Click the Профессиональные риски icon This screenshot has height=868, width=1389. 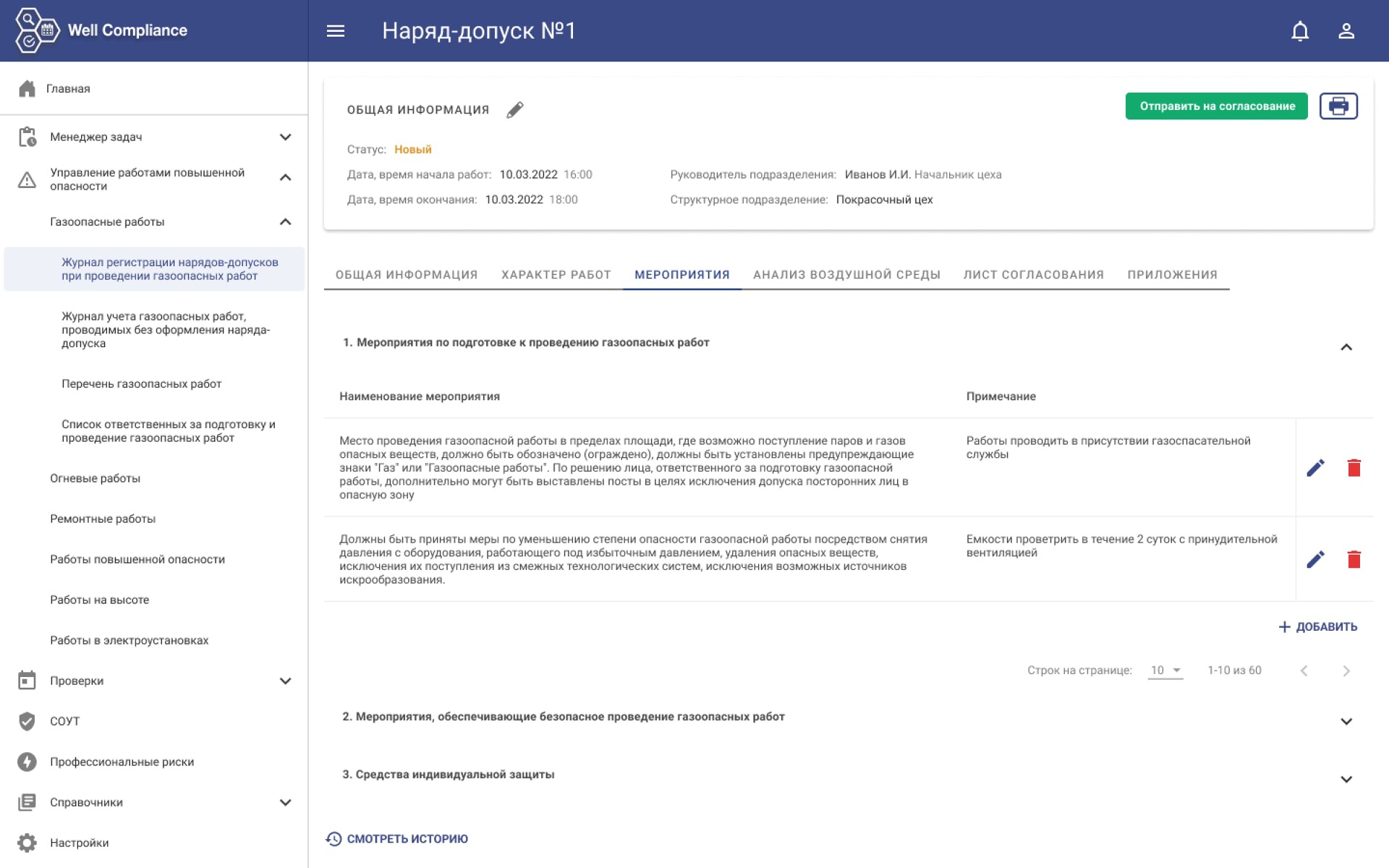(27, 762)
